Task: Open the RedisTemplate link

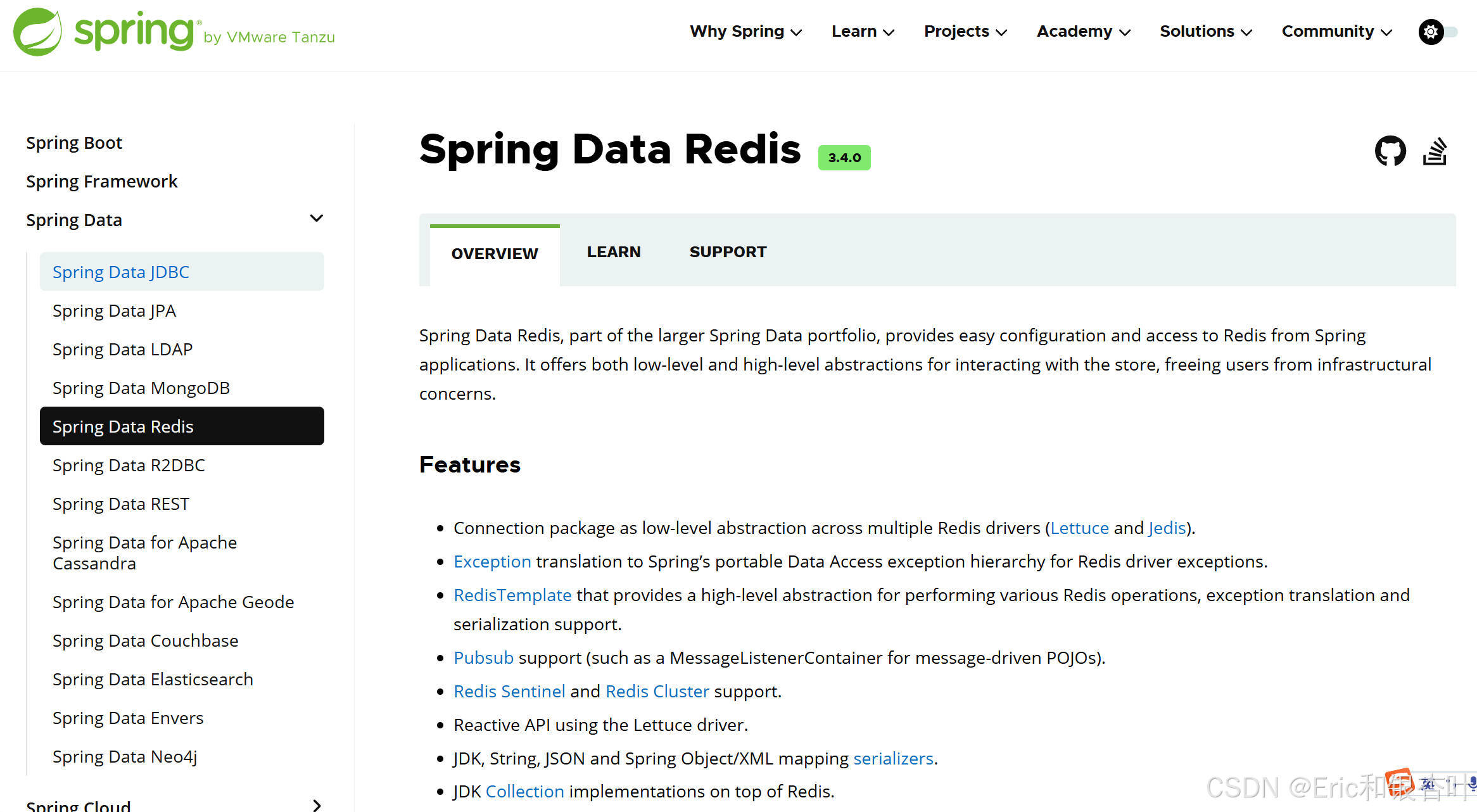Action: coord(512,595)
